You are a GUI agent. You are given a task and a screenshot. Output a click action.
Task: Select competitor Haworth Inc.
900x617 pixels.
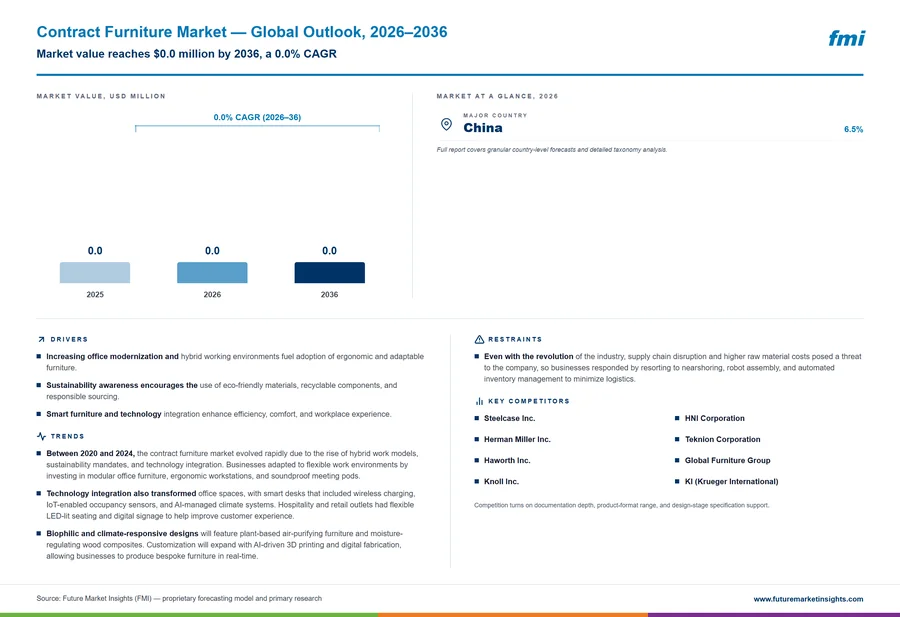(507, 460)
